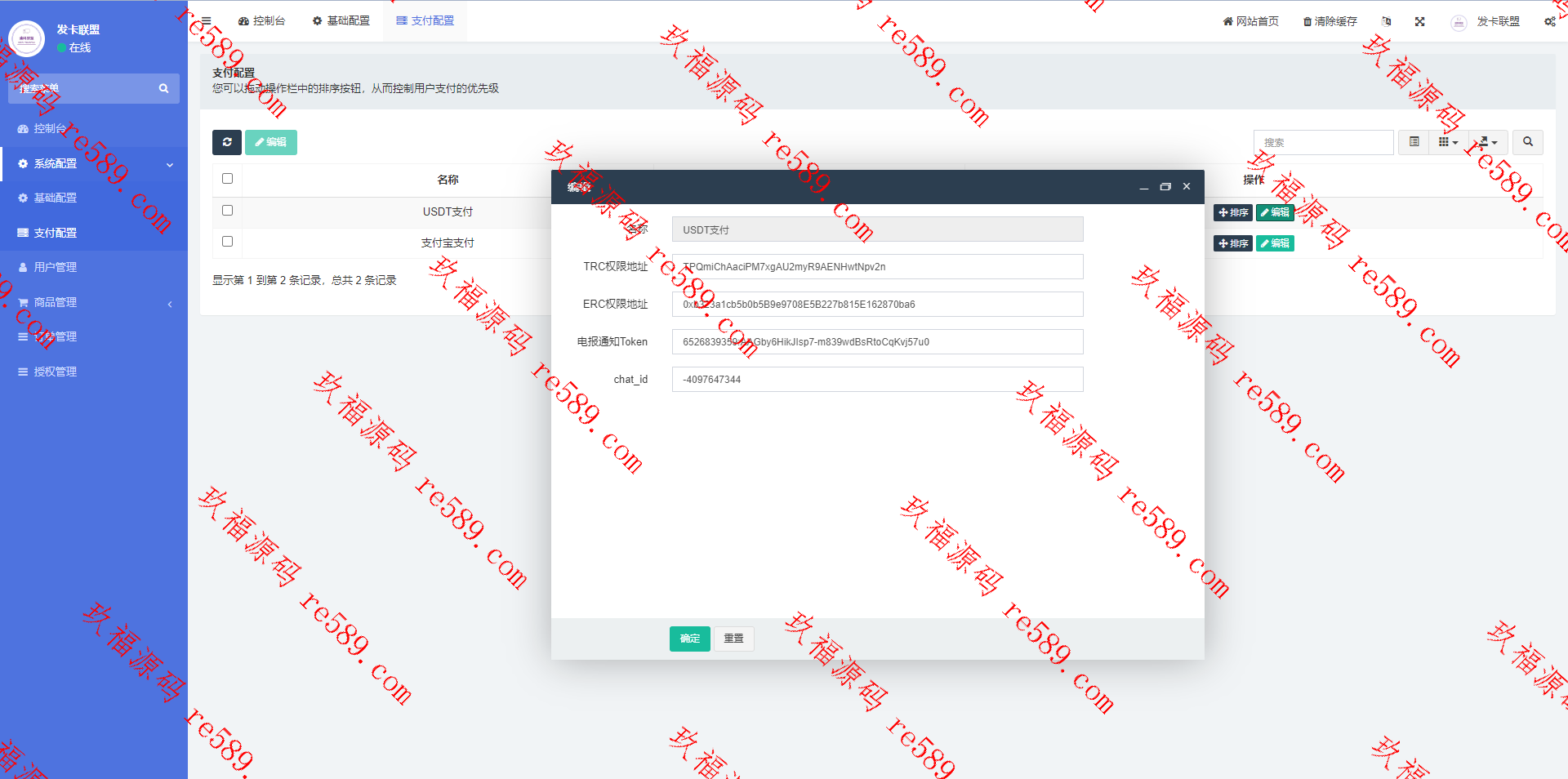1568x779 pixels.
Task: Toggle fullscreen with the expand arrows icon
Action: click(1419, 21)
